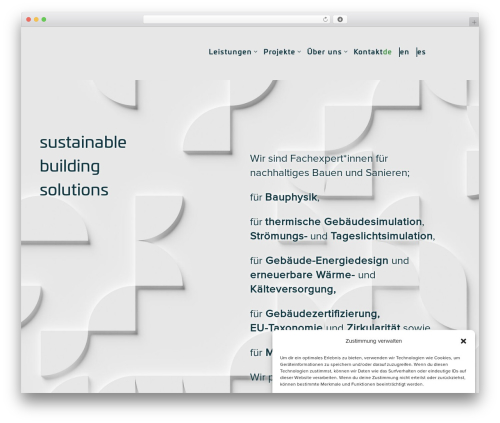Click the bold 'Bauphysik' text

click(291, 197)
